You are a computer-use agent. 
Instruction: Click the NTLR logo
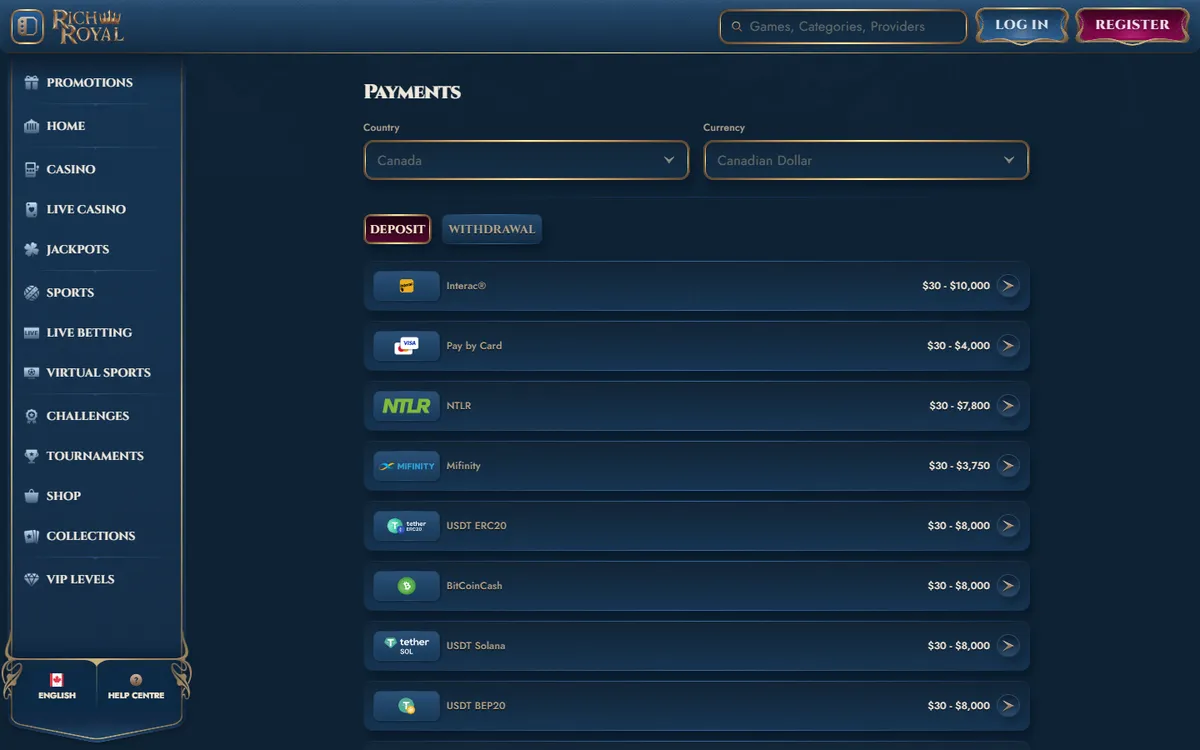tap(406, 406)
